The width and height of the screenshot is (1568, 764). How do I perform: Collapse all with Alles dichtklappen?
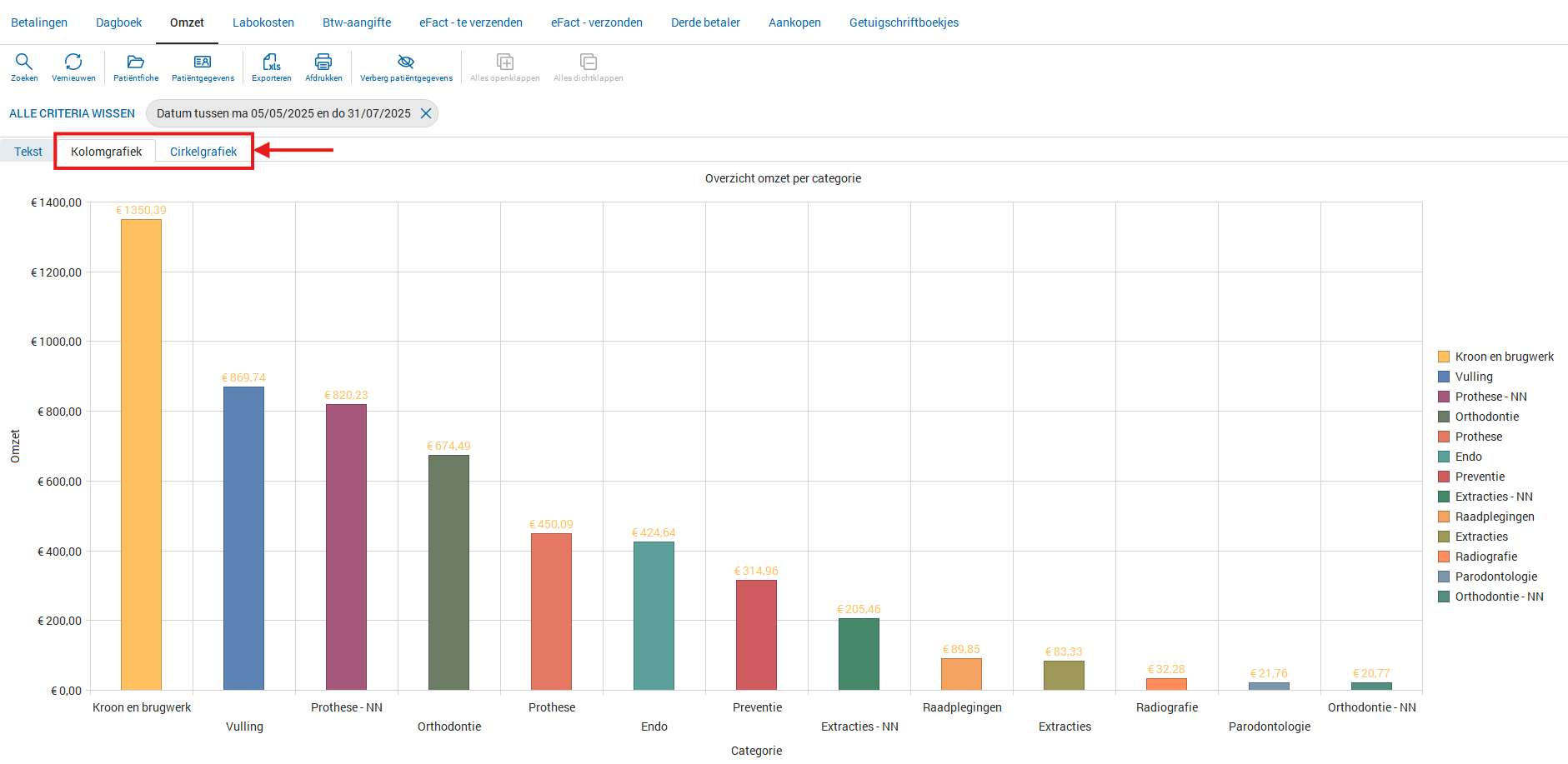588,62
